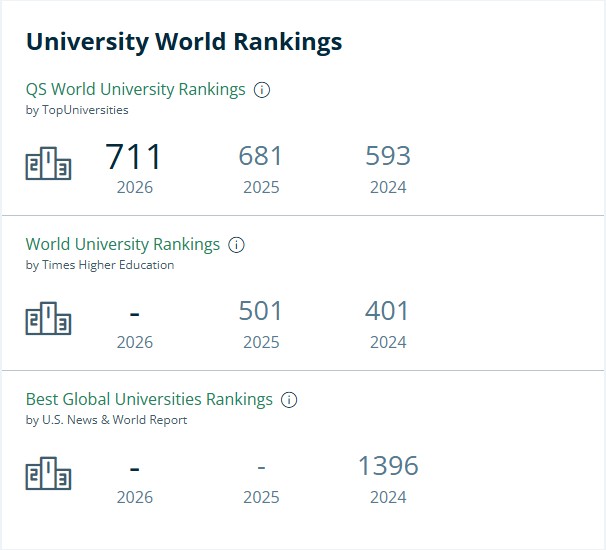
Task: Click the University World Rankings heading
Action: pos(184,41)
